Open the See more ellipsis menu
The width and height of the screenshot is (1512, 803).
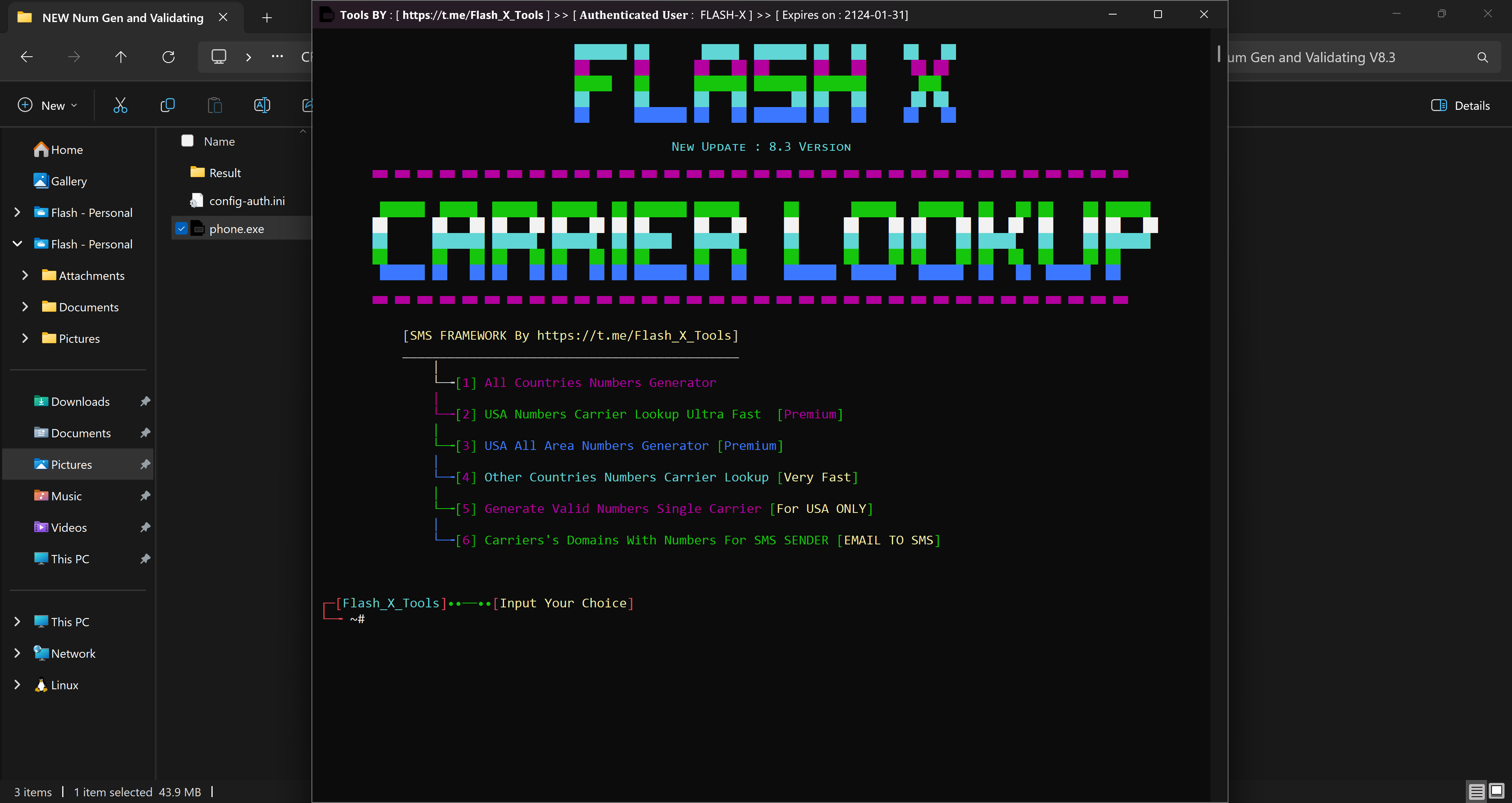click(276, 56)
